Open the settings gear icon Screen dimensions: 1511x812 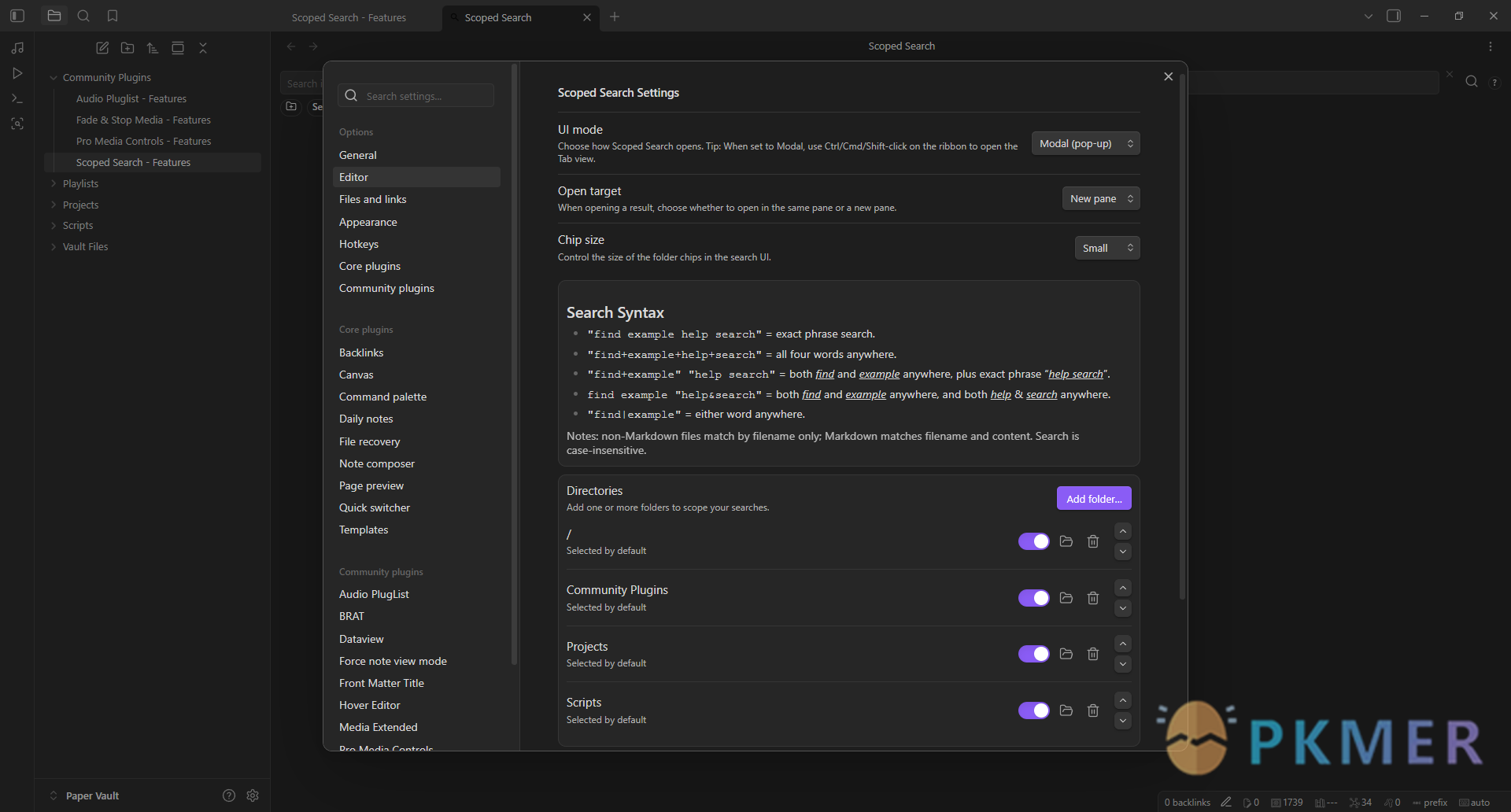tap(253, 795)
